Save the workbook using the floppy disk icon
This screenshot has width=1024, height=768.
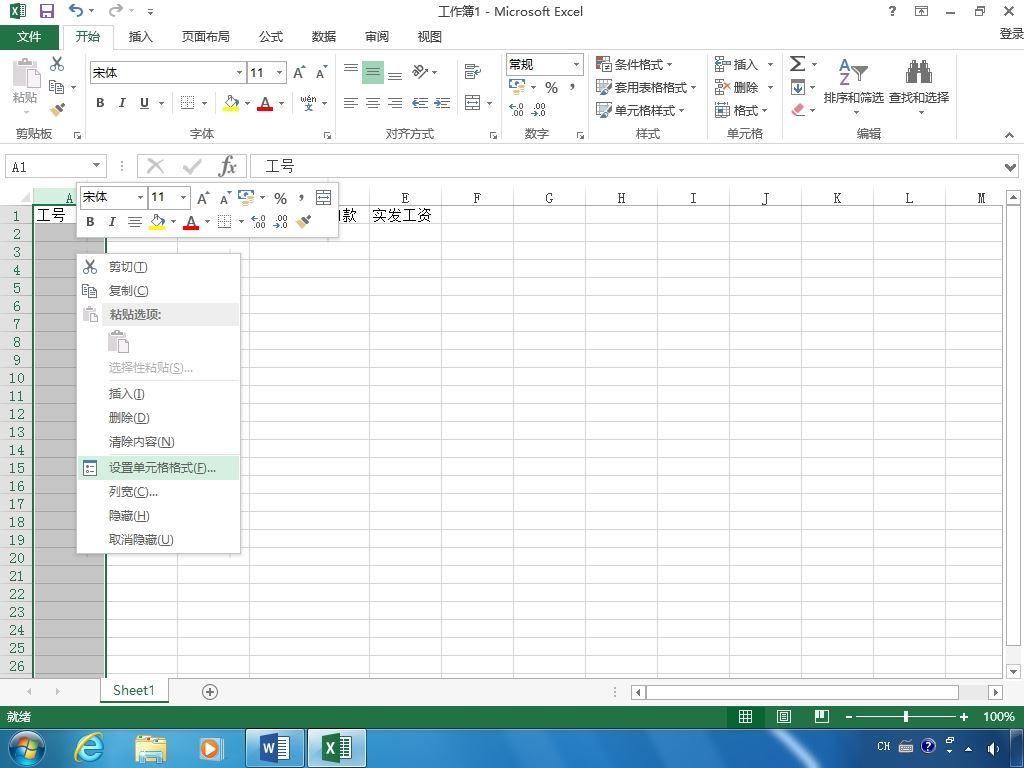(46, 11)
